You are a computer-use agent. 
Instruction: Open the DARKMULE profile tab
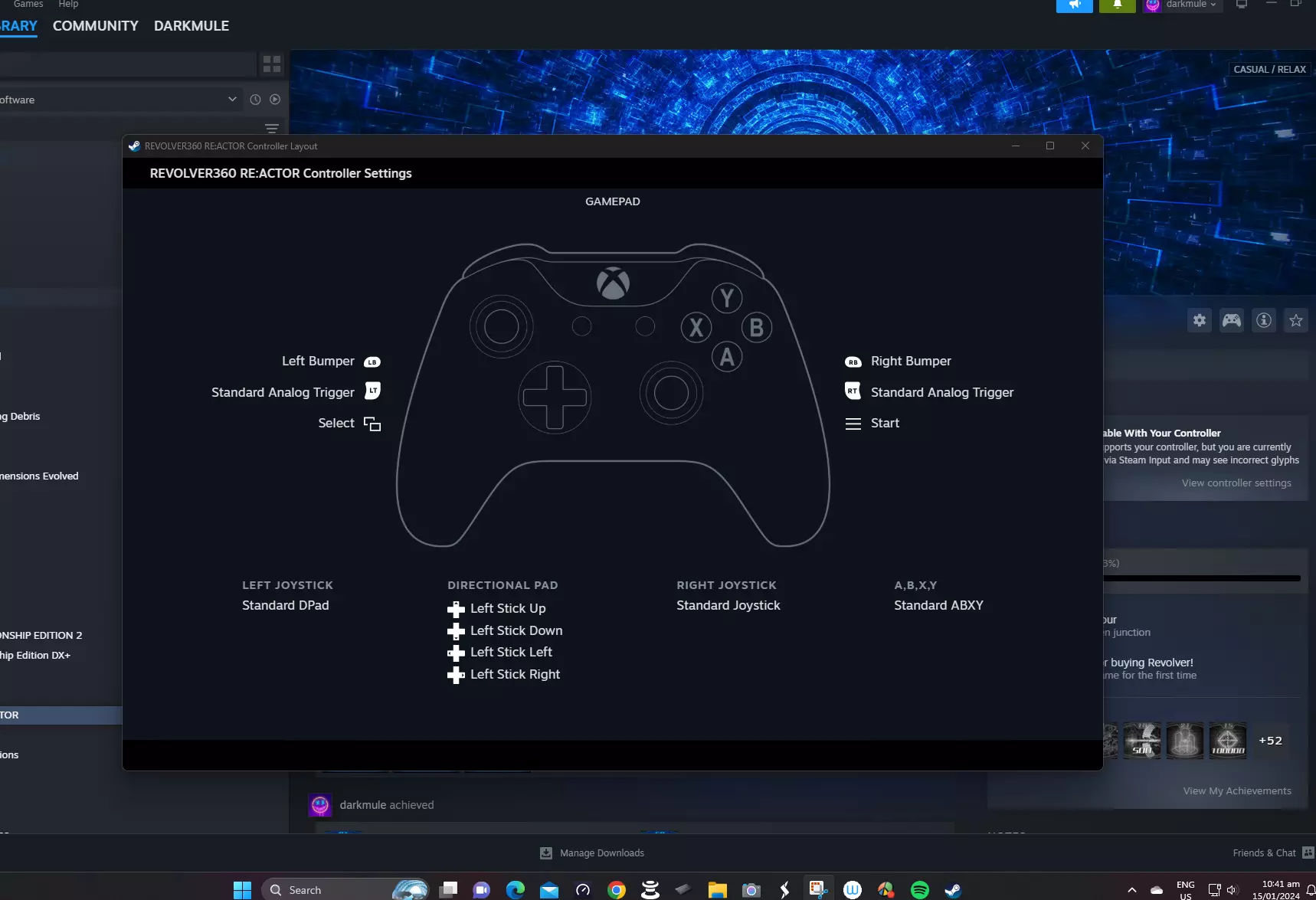(192, 26)
